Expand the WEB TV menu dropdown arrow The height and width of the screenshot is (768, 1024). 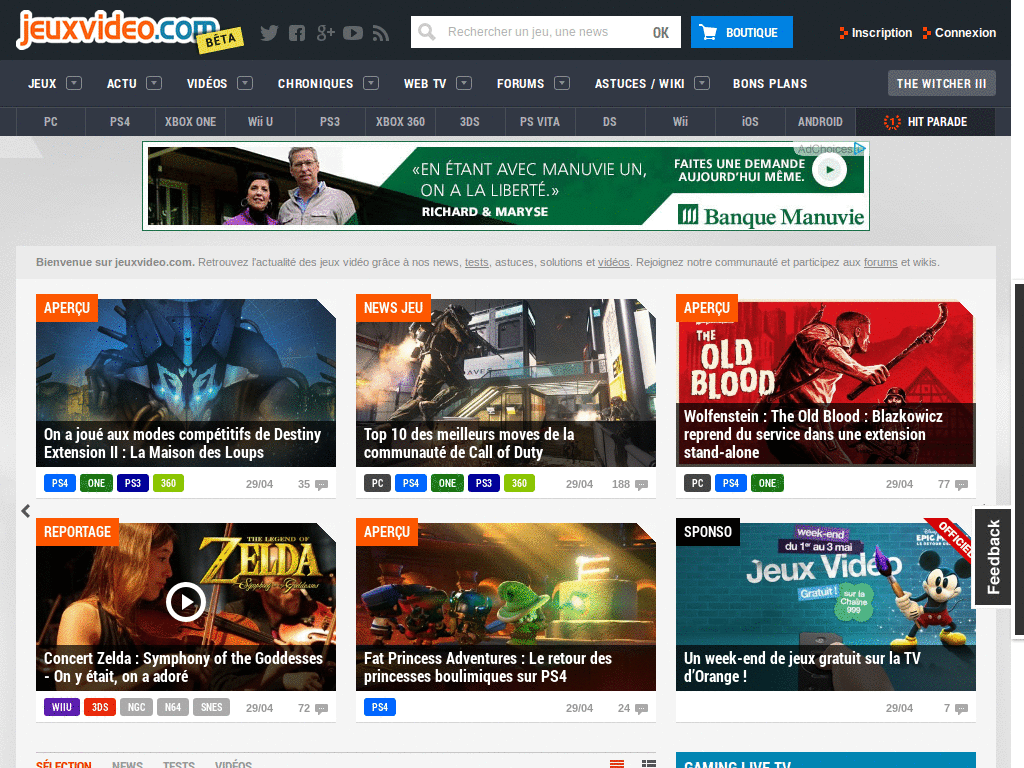(464, 83)
